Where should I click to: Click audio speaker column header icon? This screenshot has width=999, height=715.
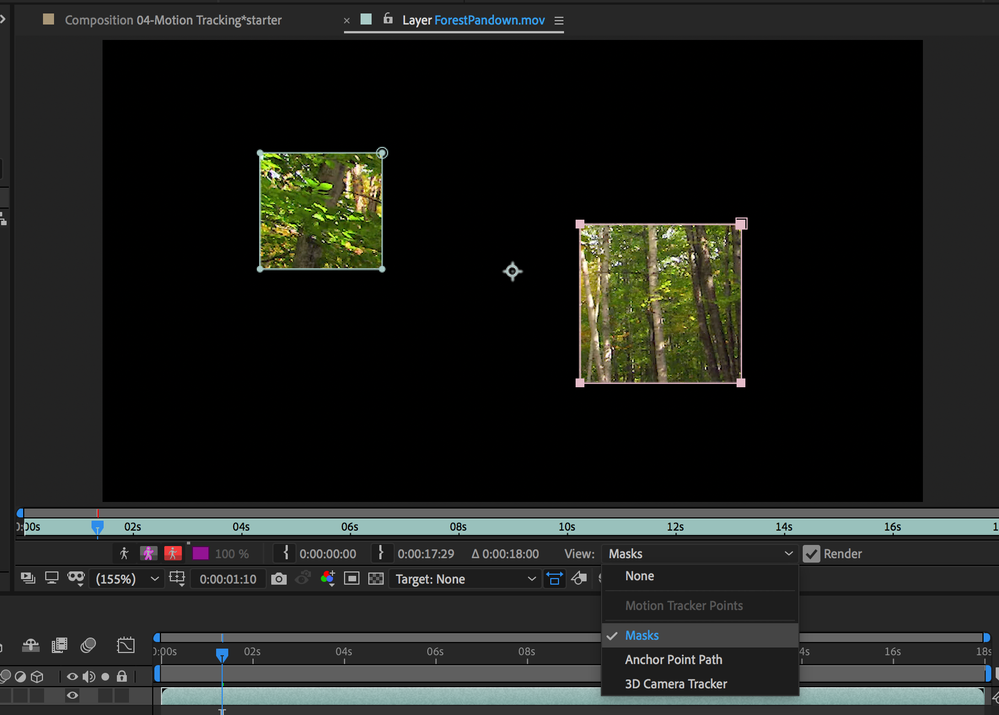click(89, 676)
